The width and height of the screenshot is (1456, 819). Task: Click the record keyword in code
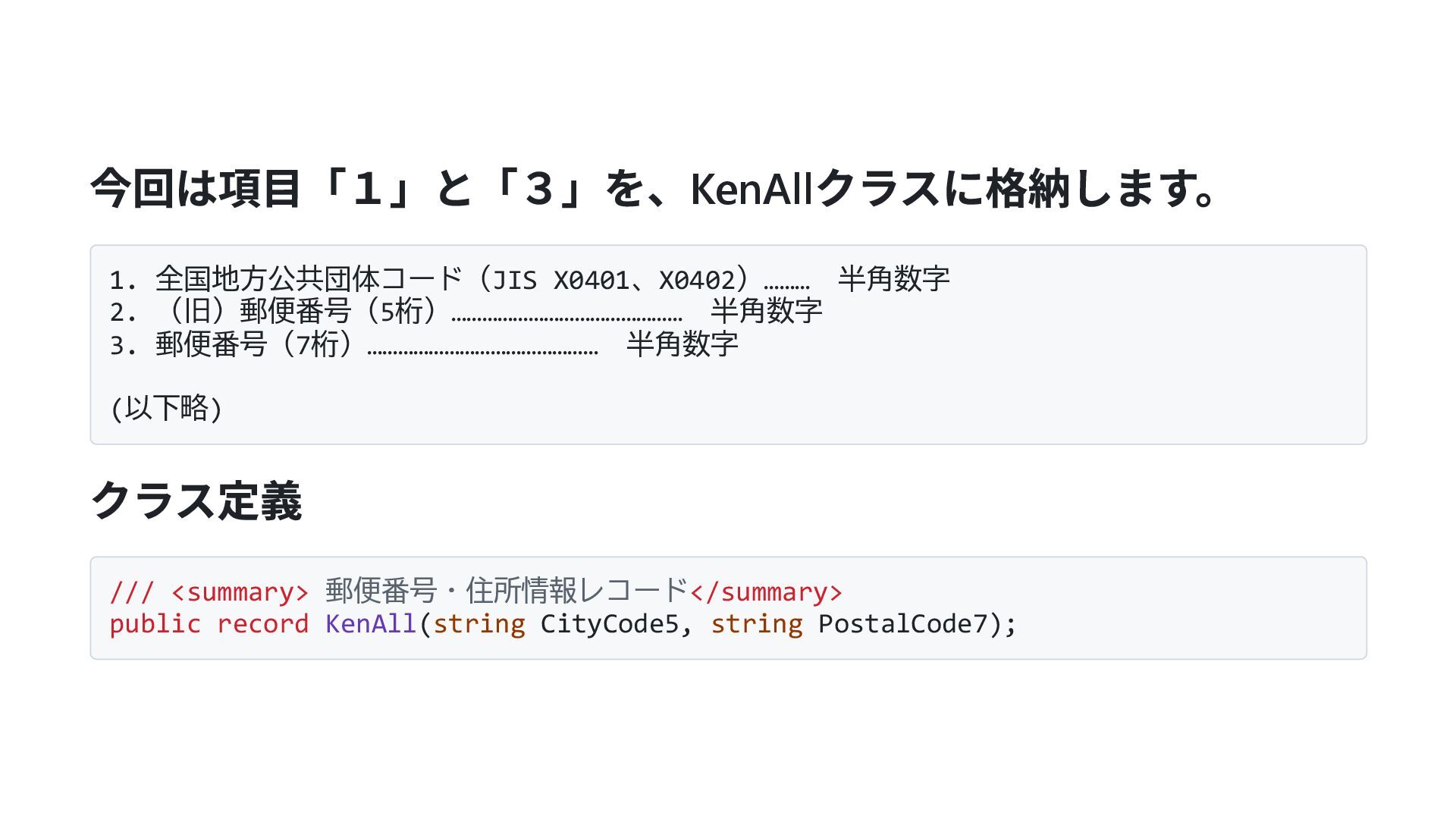coord(262,624)
